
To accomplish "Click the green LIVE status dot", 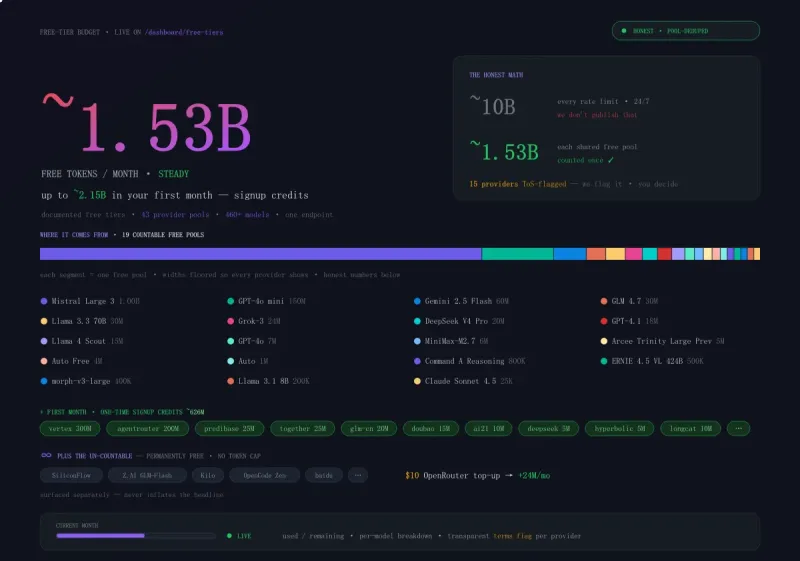I will click(229, 536).
